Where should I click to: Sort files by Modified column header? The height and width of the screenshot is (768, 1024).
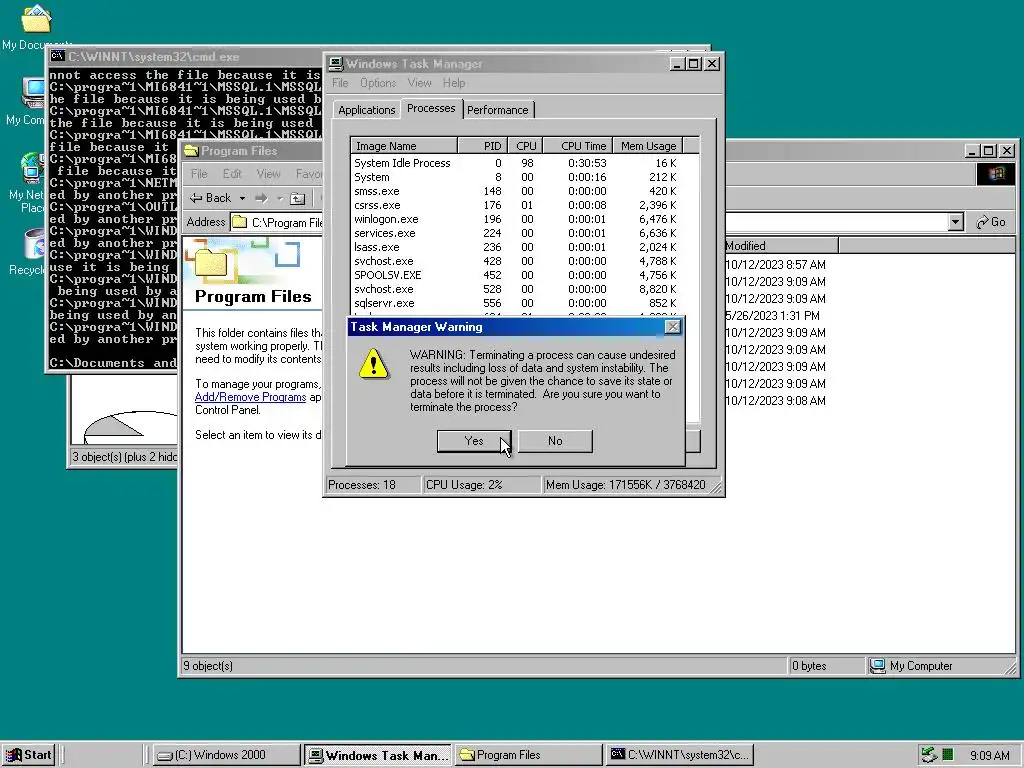pos(782,246)
